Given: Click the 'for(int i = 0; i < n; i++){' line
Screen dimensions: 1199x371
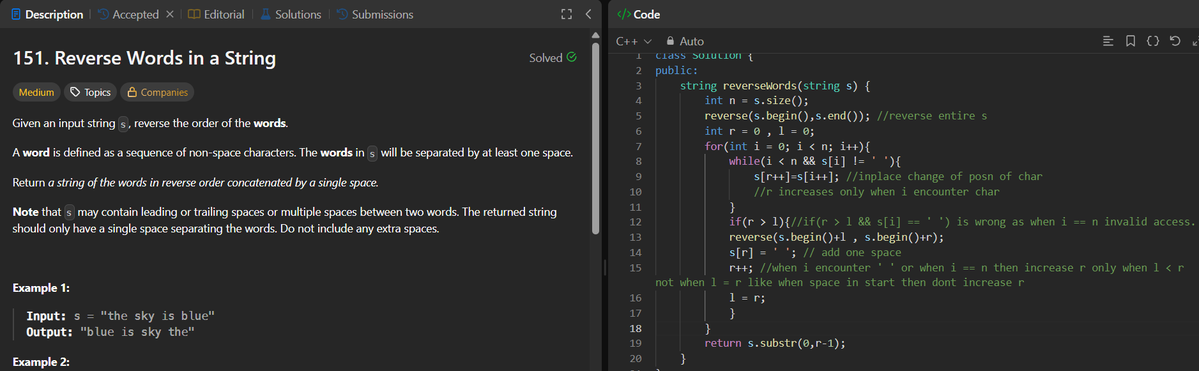Looking at the screenshot, I should (788, 146).
